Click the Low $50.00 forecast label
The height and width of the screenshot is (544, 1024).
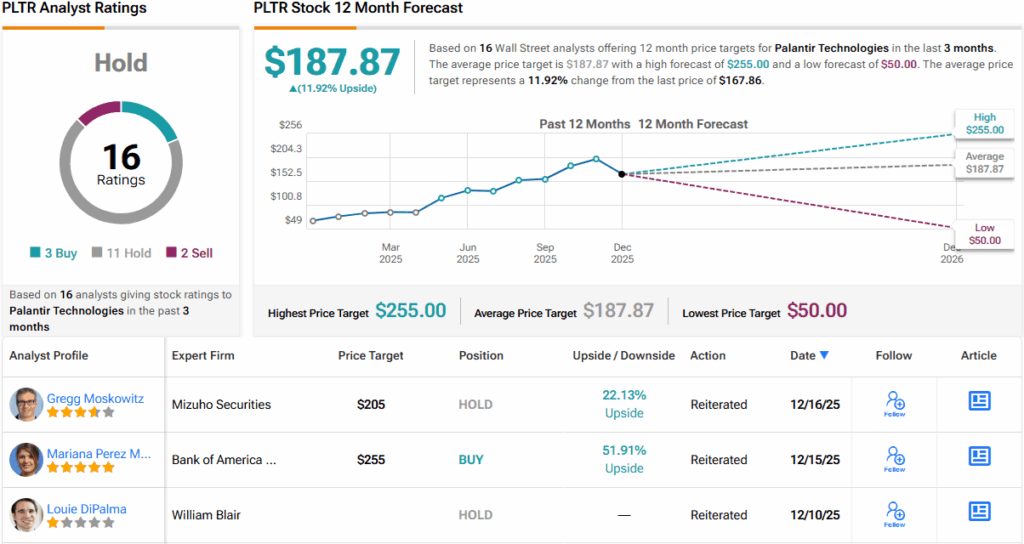click(984, 235)
